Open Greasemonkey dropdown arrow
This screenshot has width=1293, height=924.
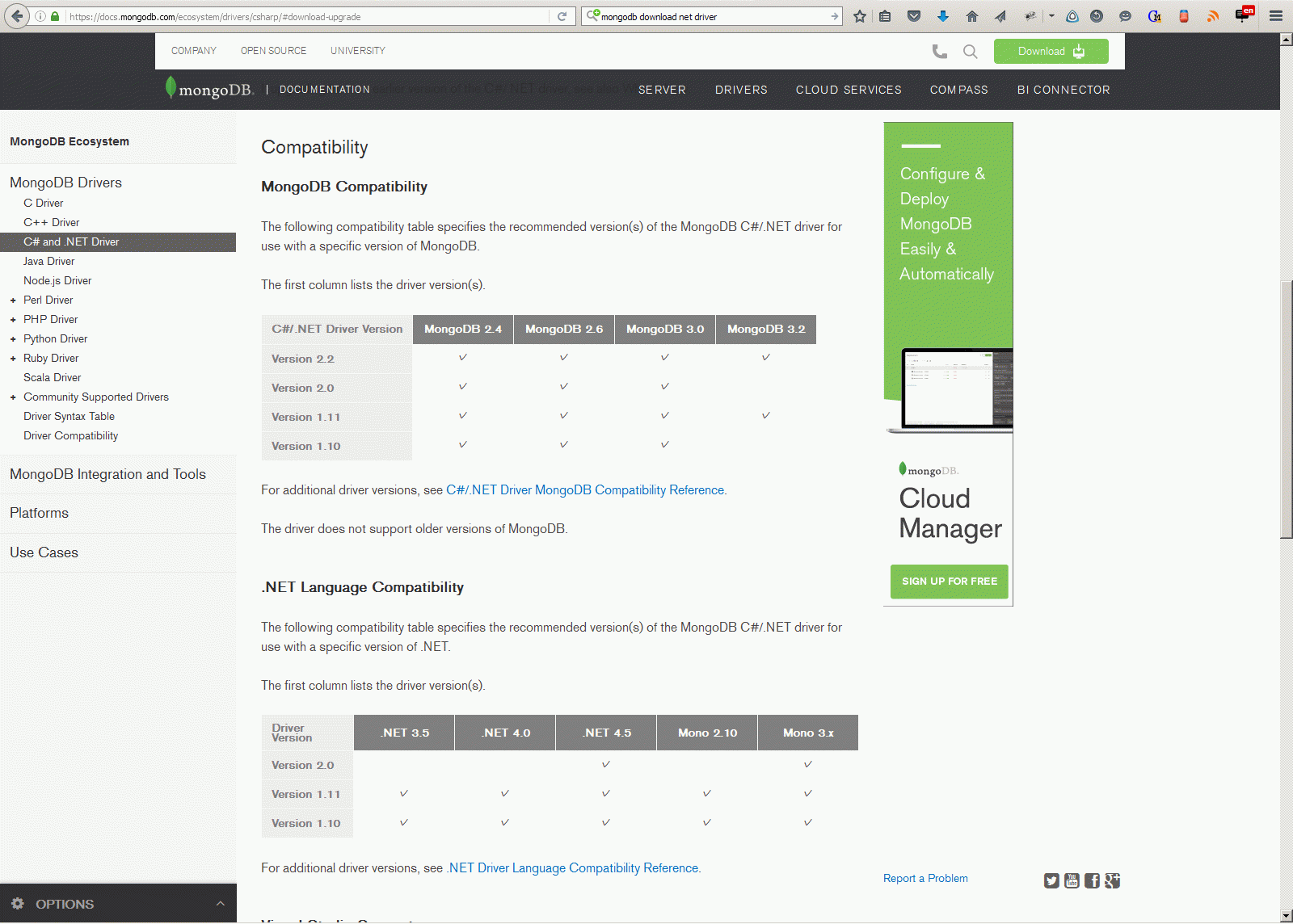click(x=1051, y=16)
